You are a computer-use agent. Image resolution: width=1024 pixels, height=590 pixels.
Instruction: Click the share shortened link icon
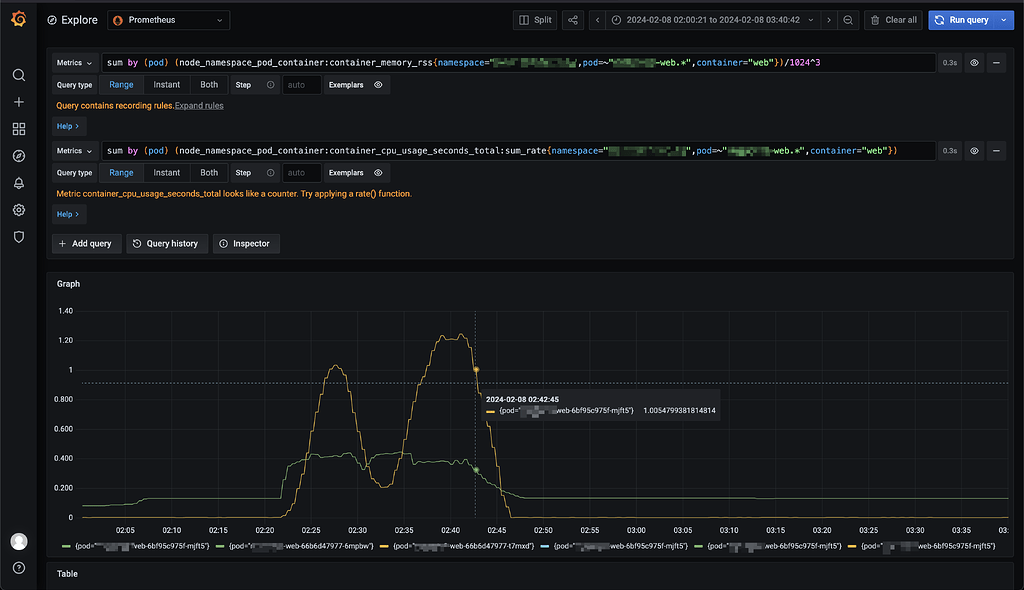tap(573, 20)
